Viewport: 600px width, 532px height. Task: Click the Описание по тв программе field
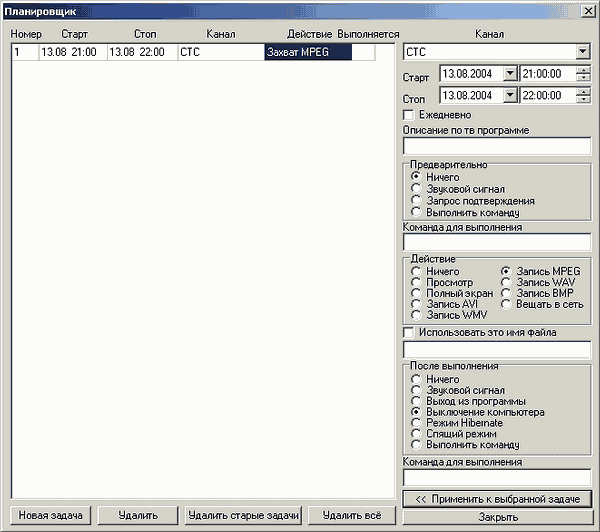pos(497,147)
